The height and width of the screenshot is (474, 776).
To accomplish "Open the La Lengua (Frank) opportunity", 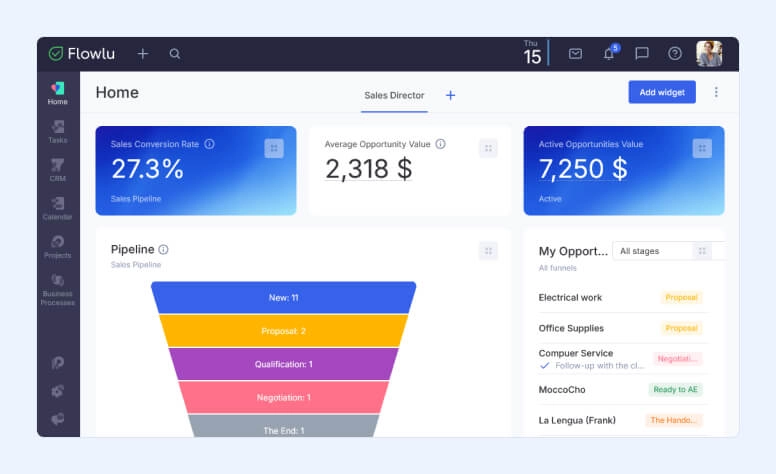I will 577,420.
